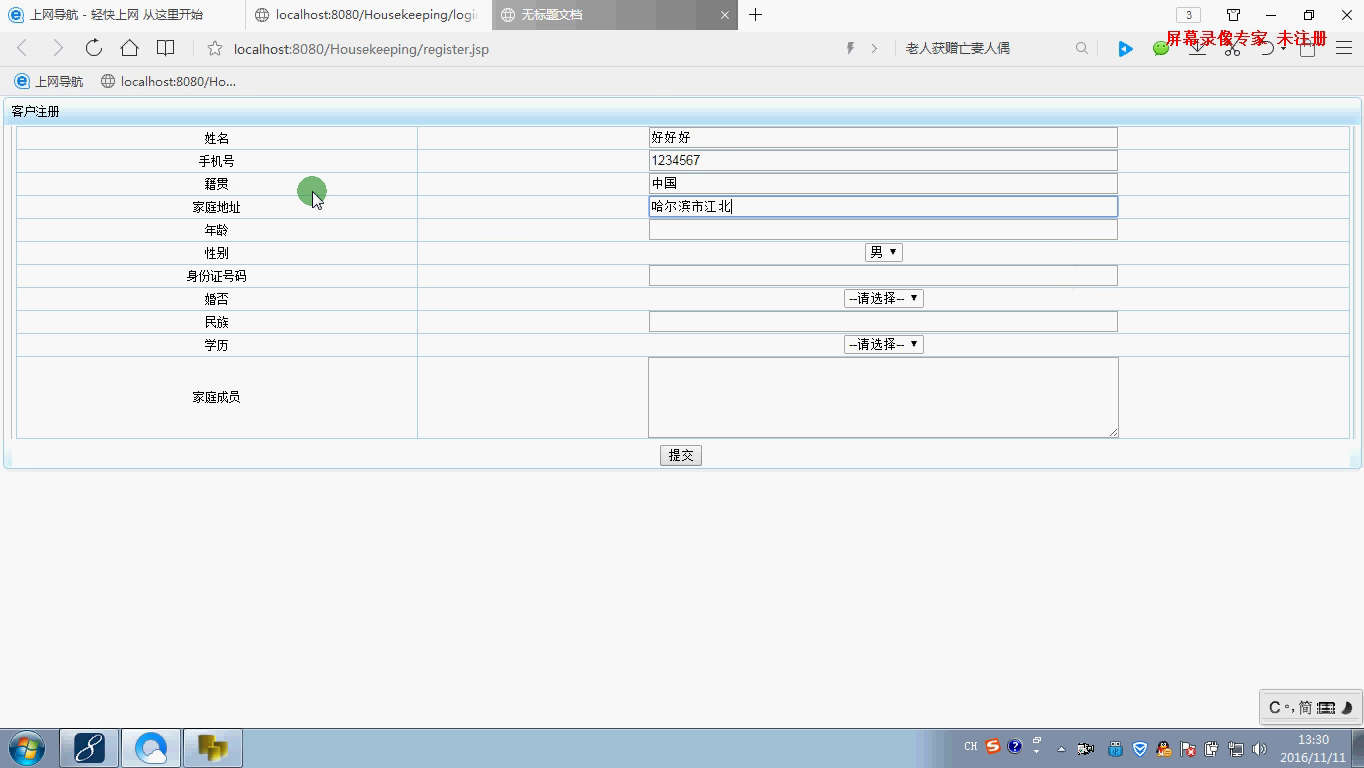Image resolution: width=1364 pixels, height=768 pixels.
Task: Open the blue browser taskbar icon
Action: click(151, 748)
